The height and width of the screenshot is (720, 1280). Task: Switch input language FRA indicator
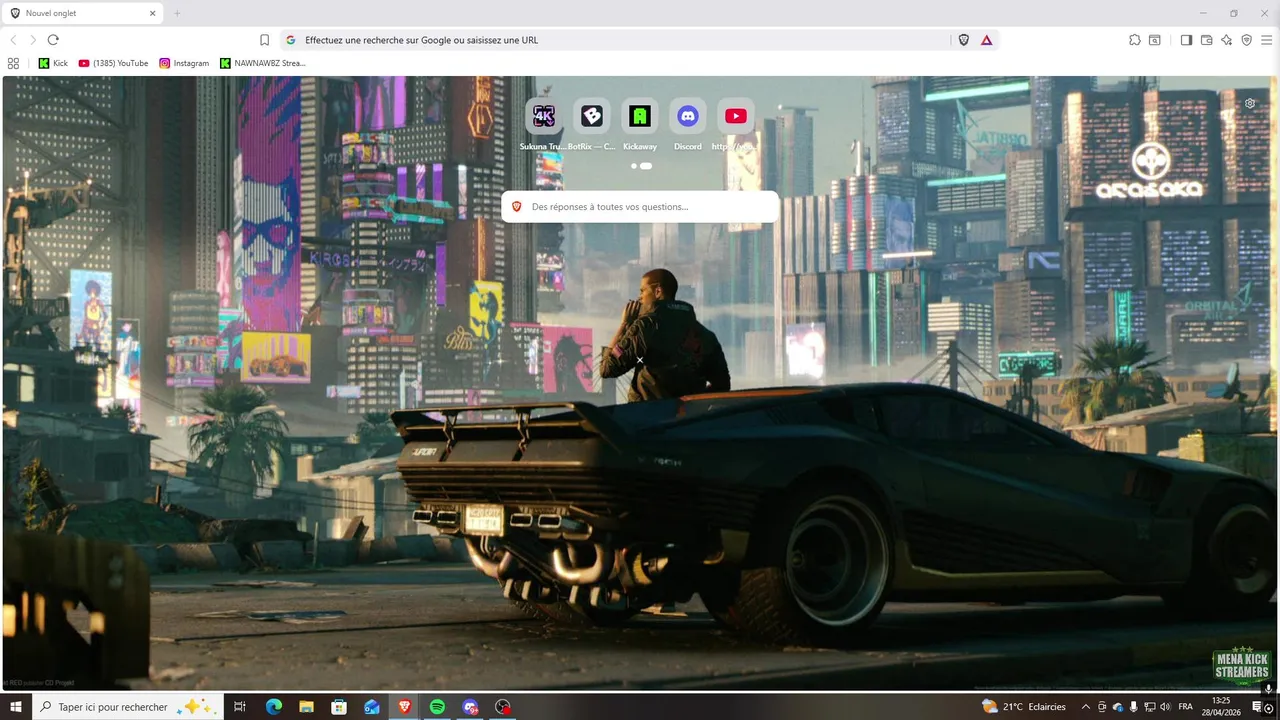pos(1186,707)
